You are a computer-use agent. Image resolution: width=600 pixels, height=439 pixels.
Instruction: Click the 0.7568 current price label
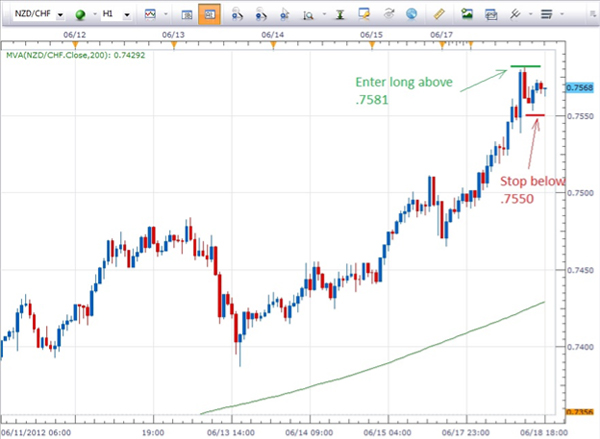pos(578,88)
